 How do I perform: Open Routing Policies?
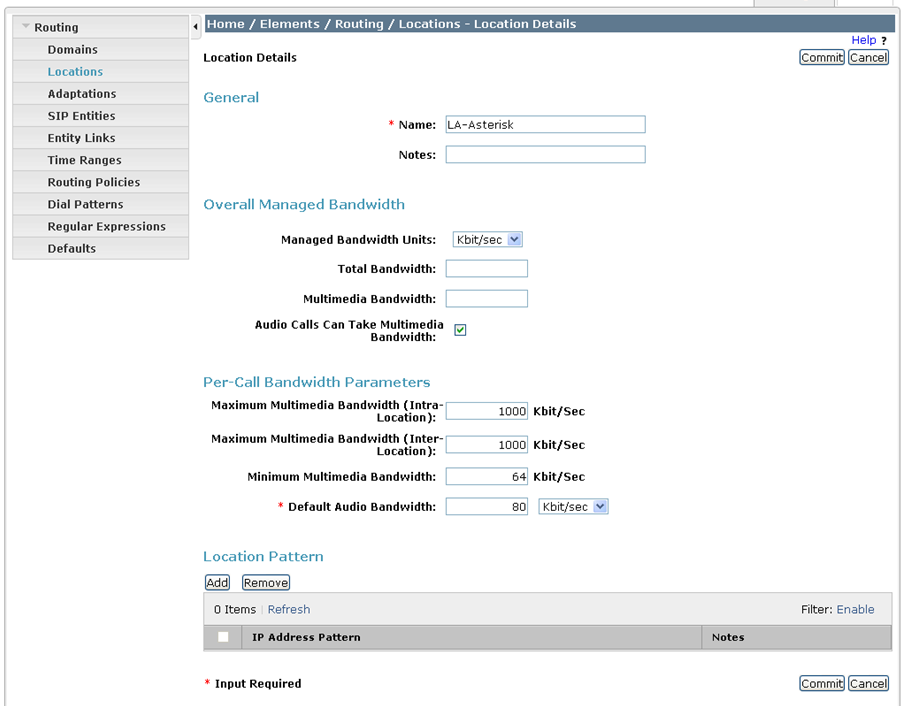pos(94,182)
